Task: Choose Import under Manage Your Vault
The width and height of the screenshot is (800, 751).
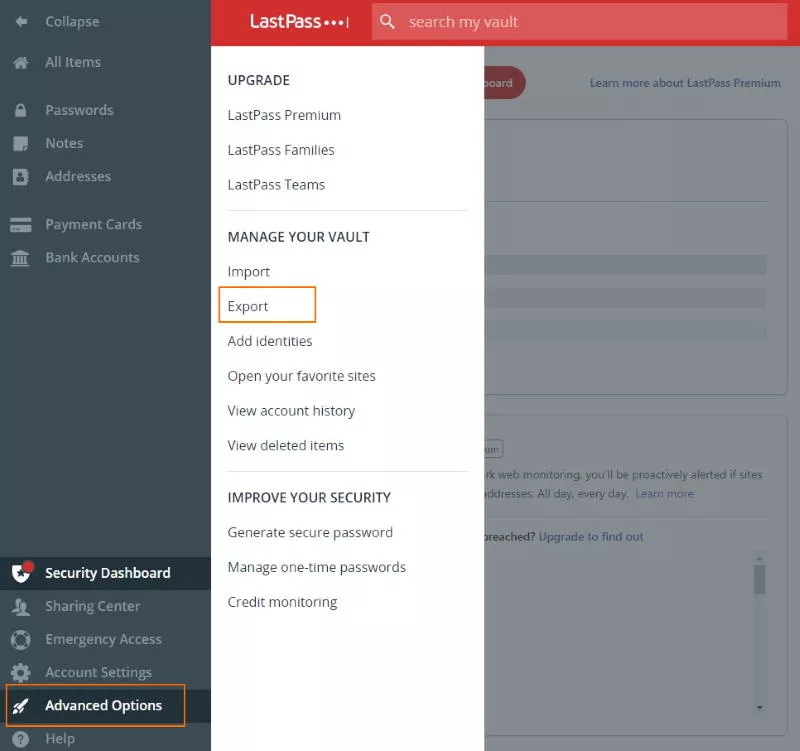Action: (248, 271)
